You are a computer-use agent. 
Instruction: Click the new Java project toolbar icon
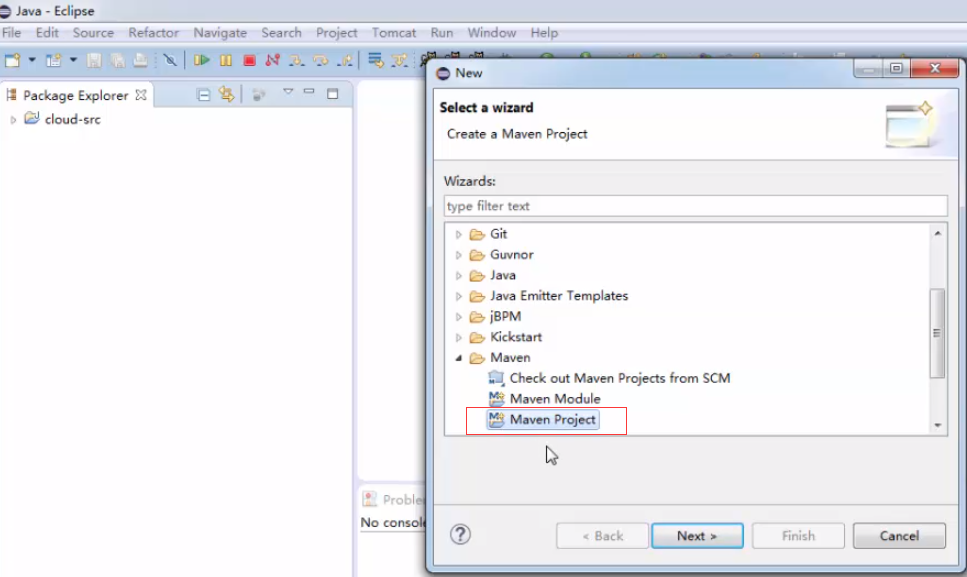[54, 60]
